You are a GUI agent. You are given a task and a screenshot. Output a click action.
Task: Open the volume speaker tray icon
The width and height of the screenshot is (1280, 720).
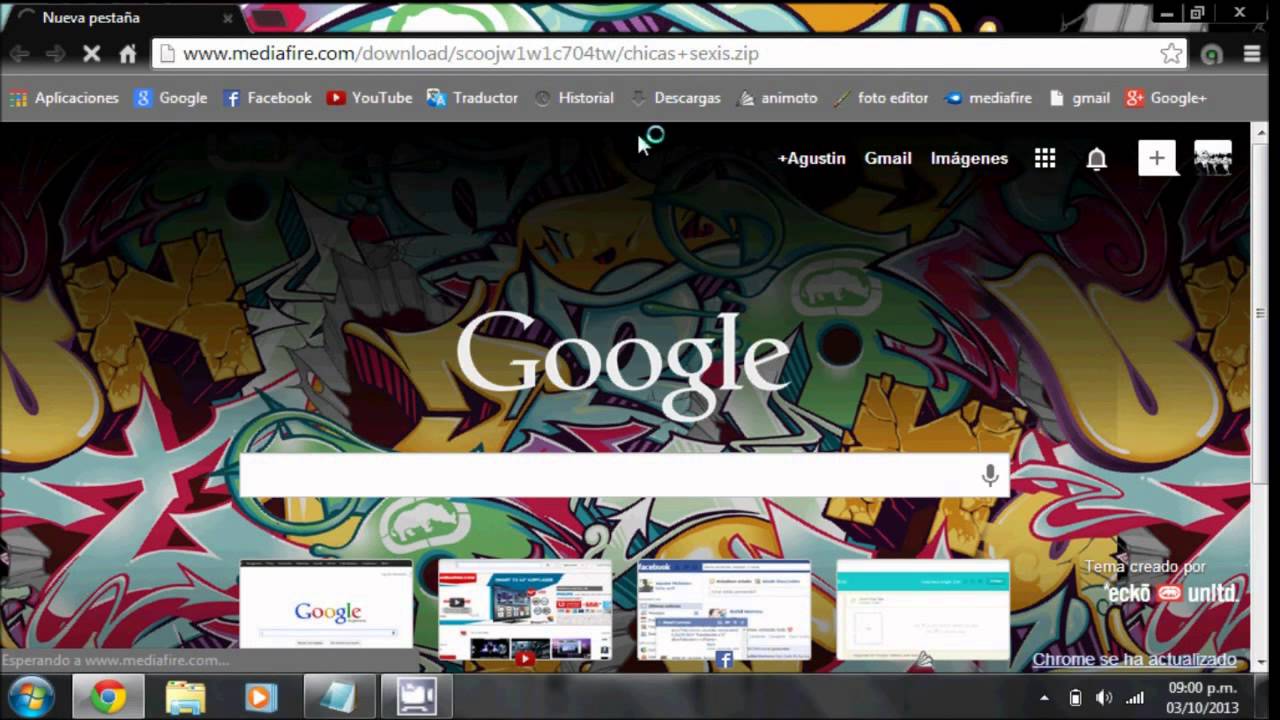click(x=1104, y=698)
